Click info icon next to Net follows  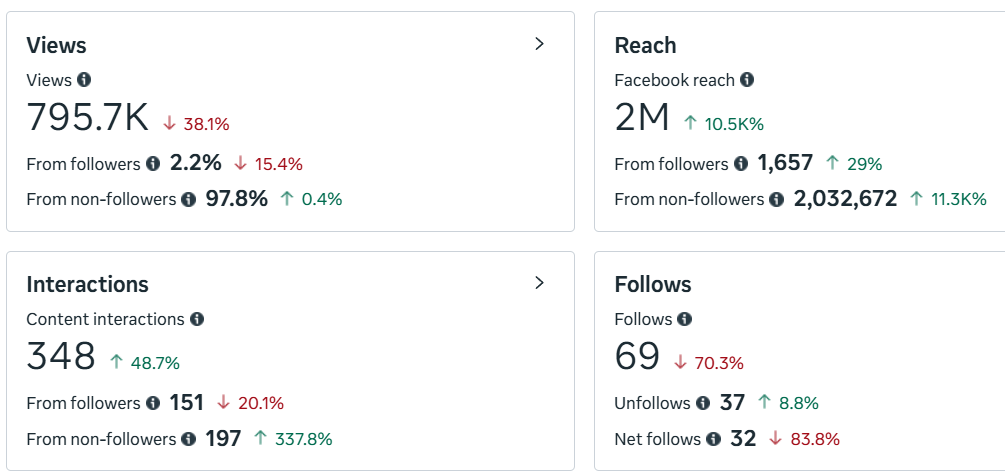713,438
